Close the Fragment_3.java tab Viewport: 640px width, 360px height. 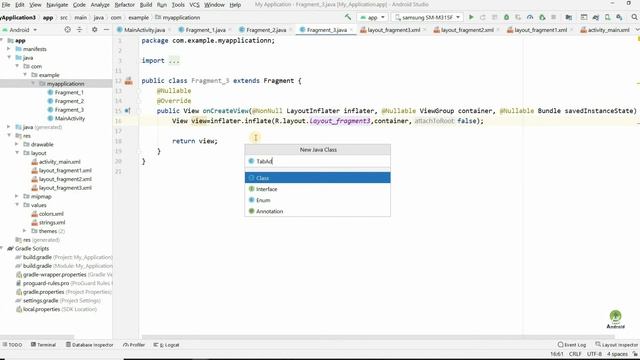pyautogui.click(x=351, y=30)
